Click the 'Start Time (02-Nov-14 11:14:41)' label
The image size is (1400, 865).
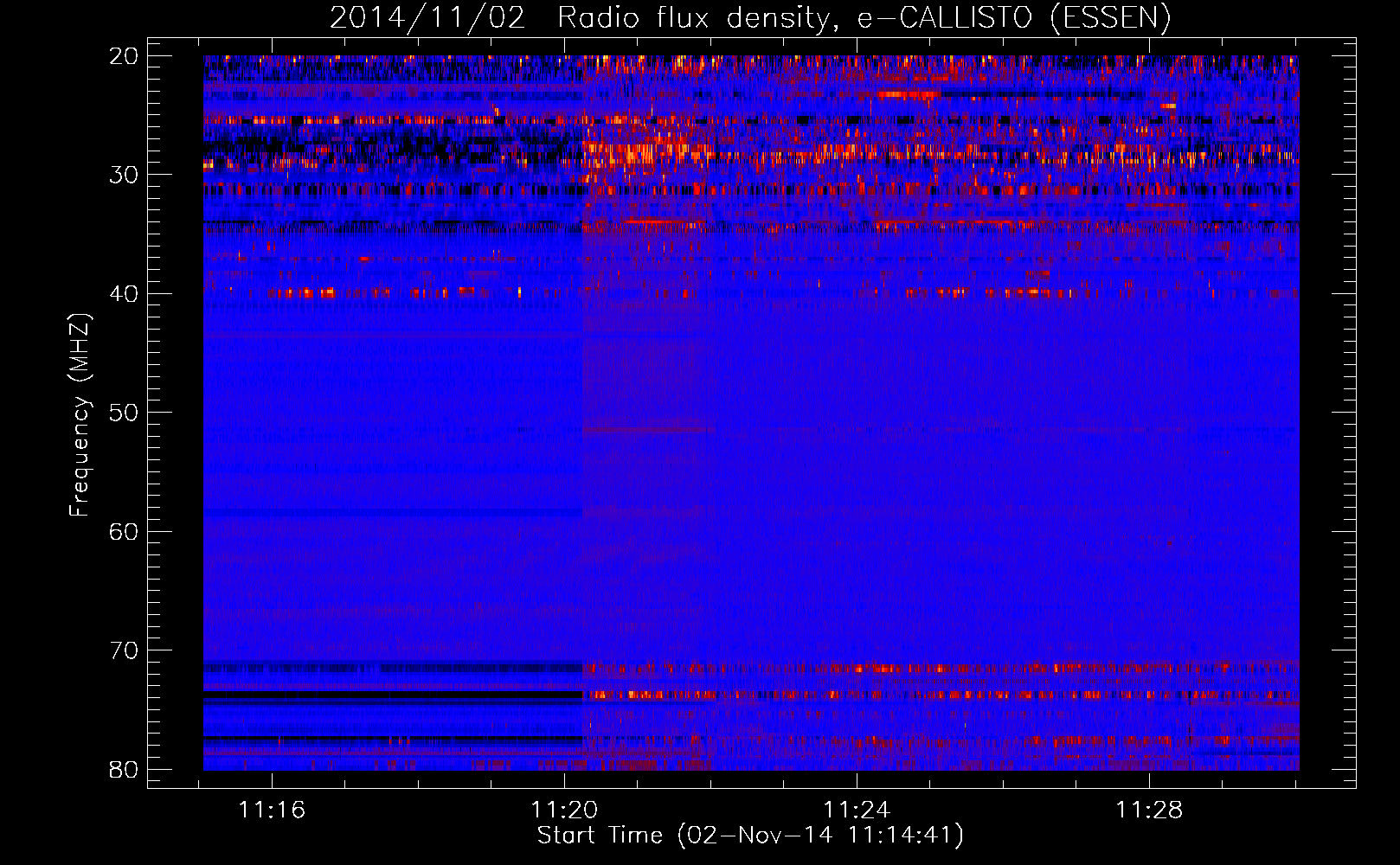point(750,836)
